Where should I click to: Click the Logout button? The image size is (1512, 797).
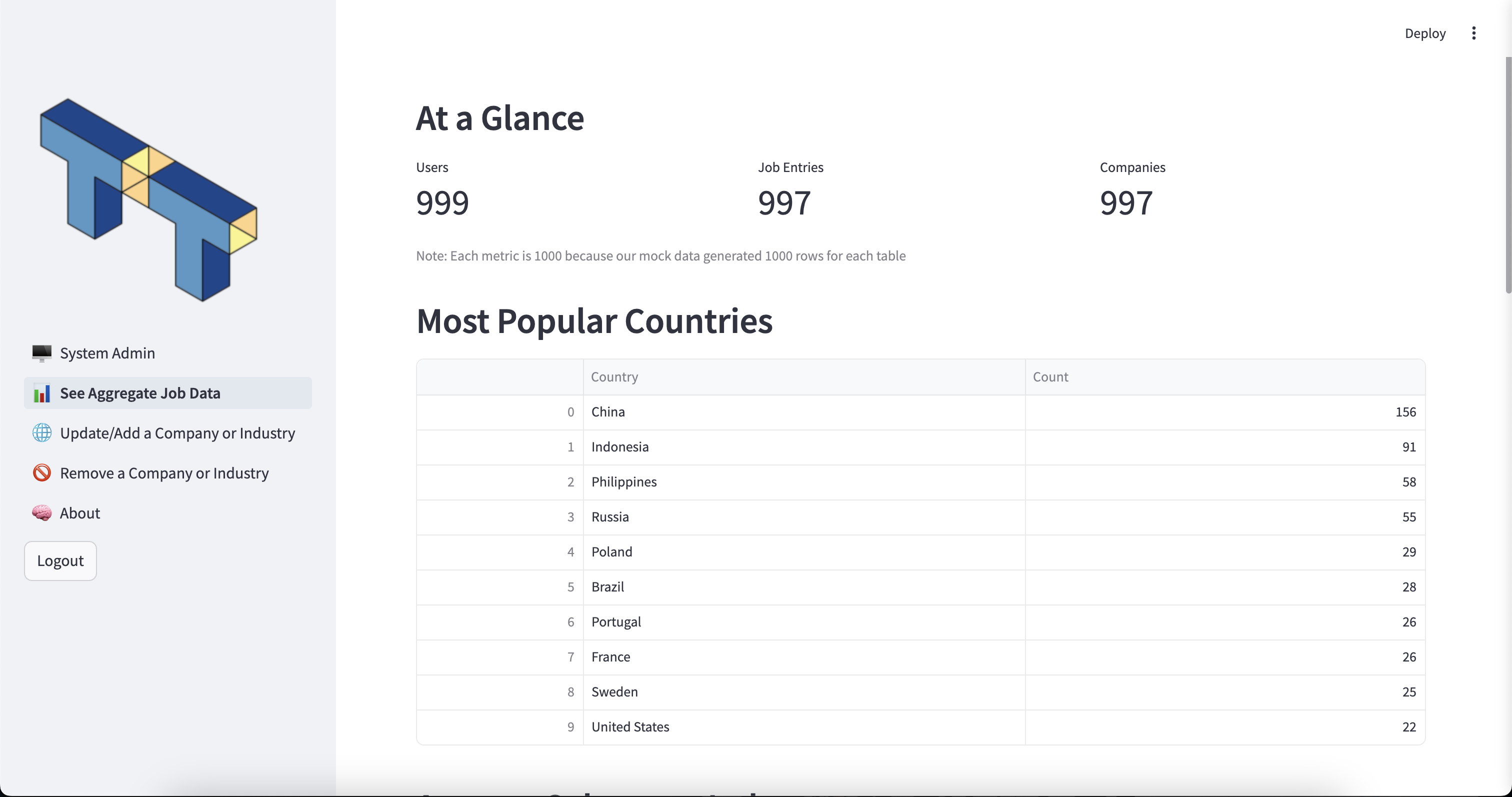point(60,561)
